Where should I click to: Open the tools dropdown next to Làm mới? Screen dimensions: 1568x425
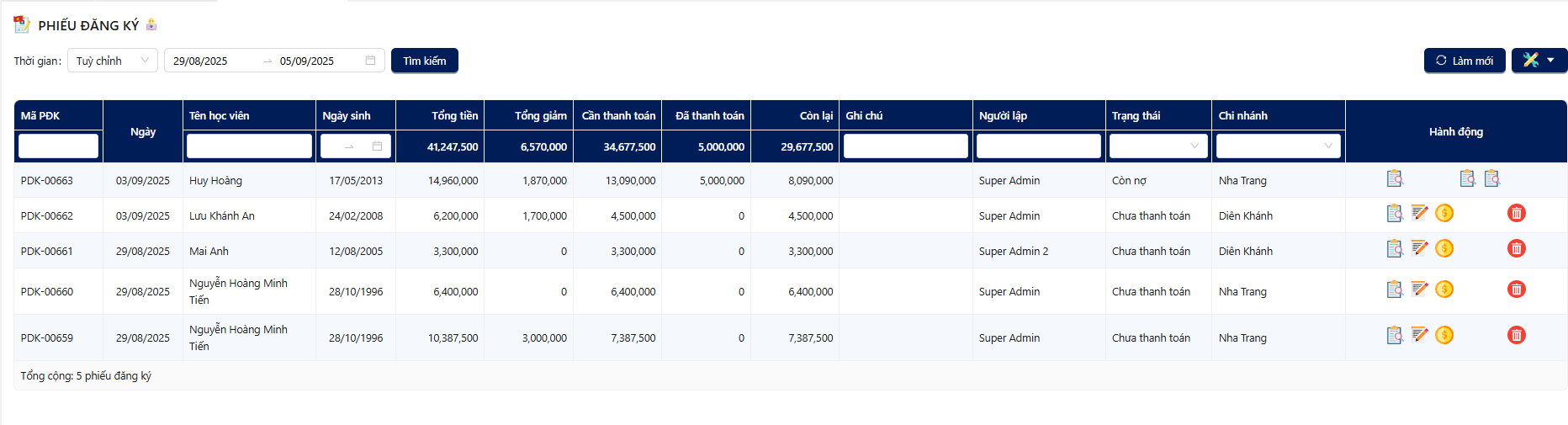click(1539, 61)
